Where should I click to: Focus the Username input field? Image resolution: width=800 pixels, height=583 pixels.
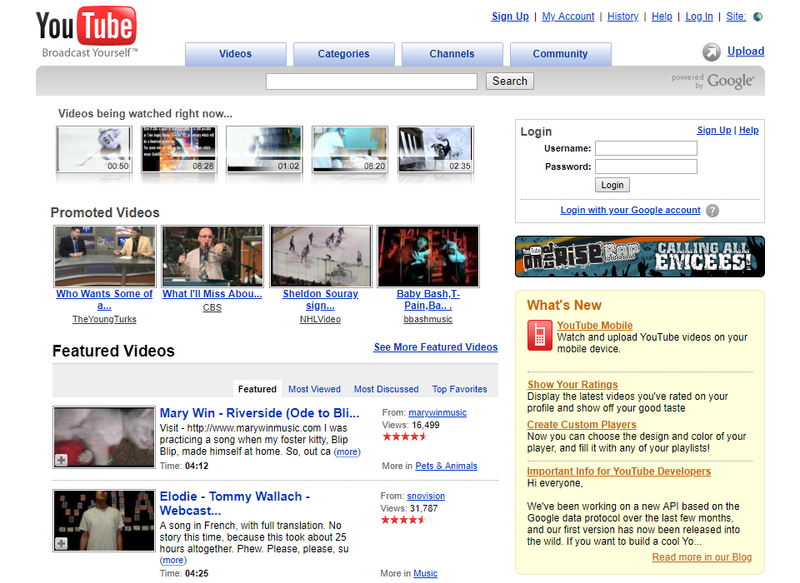pyautogui.click(x=646, y=148)
